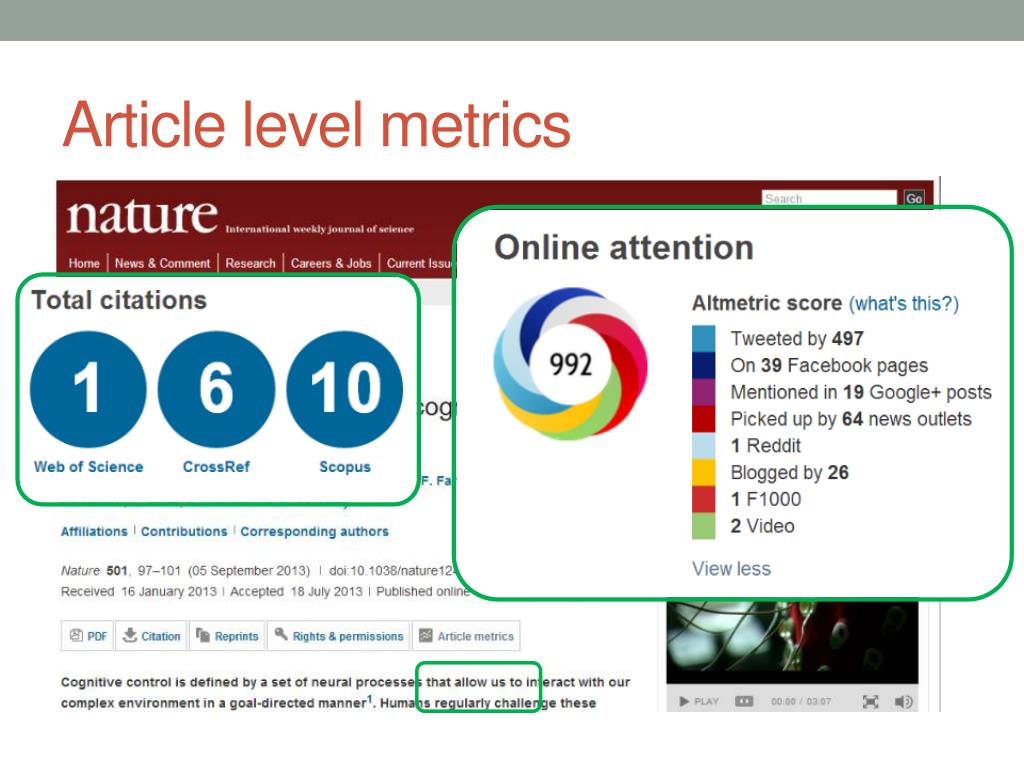Click the "Online attention" heading

coord(624,248)
